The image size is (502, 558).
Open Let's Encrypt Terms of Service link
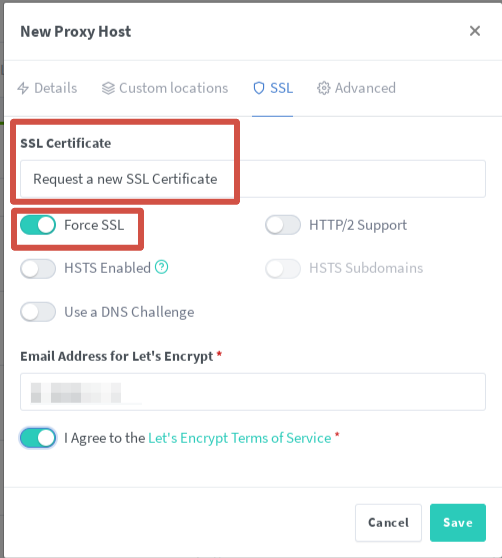pos(239,438)
